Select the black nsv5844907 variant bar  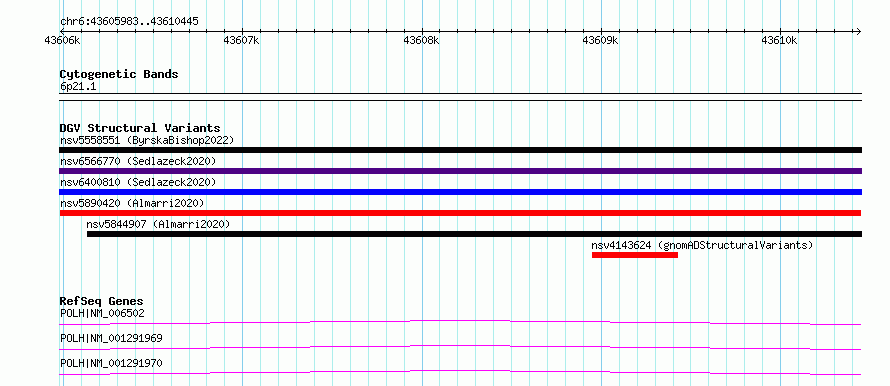pos(475,234)
